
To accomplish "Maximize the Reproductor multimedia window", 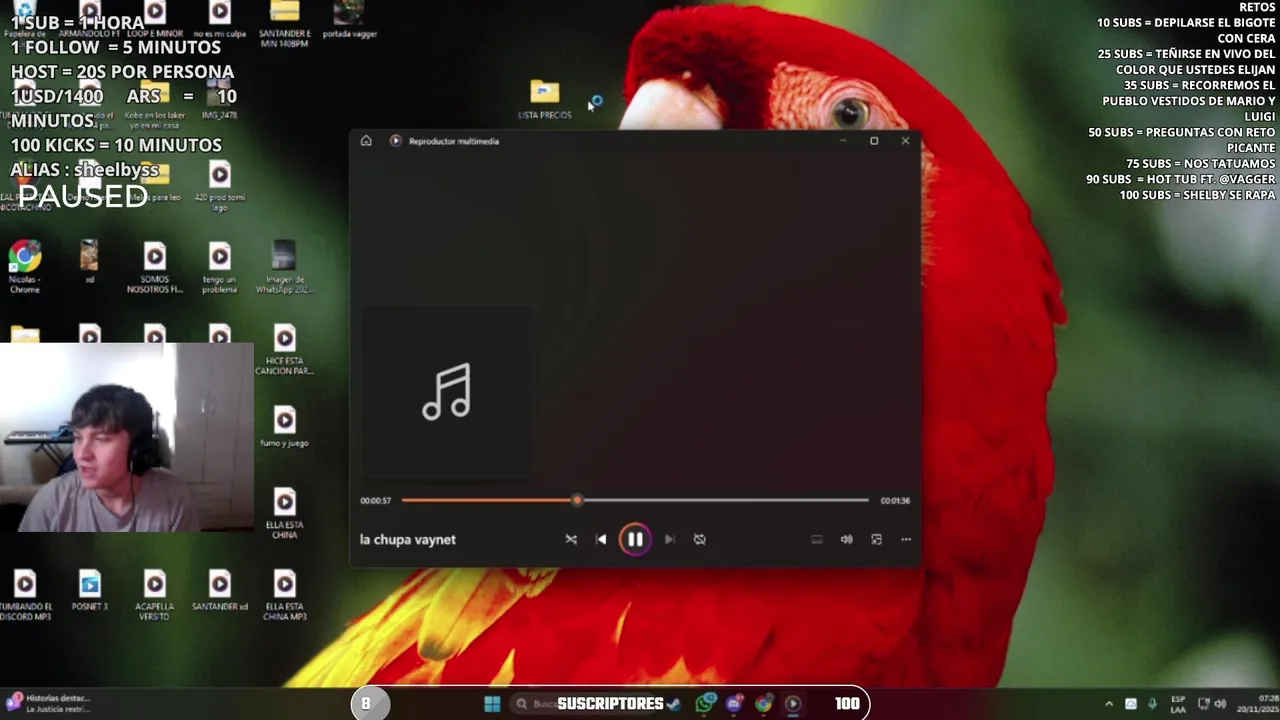I will (874, 141).
